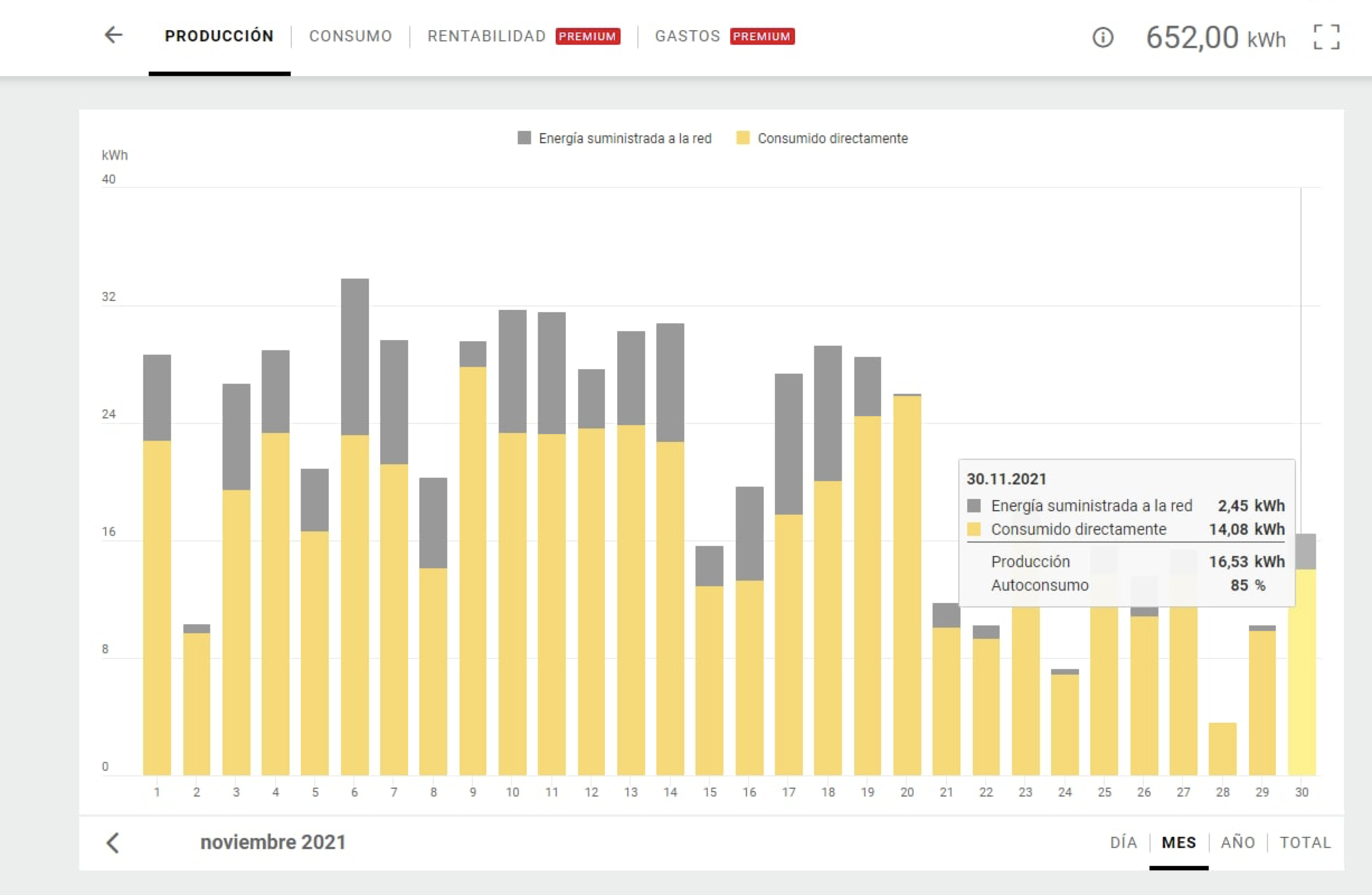1372x895 pixels.
Task: Select the bar for day 10
Action: point(513,543)
